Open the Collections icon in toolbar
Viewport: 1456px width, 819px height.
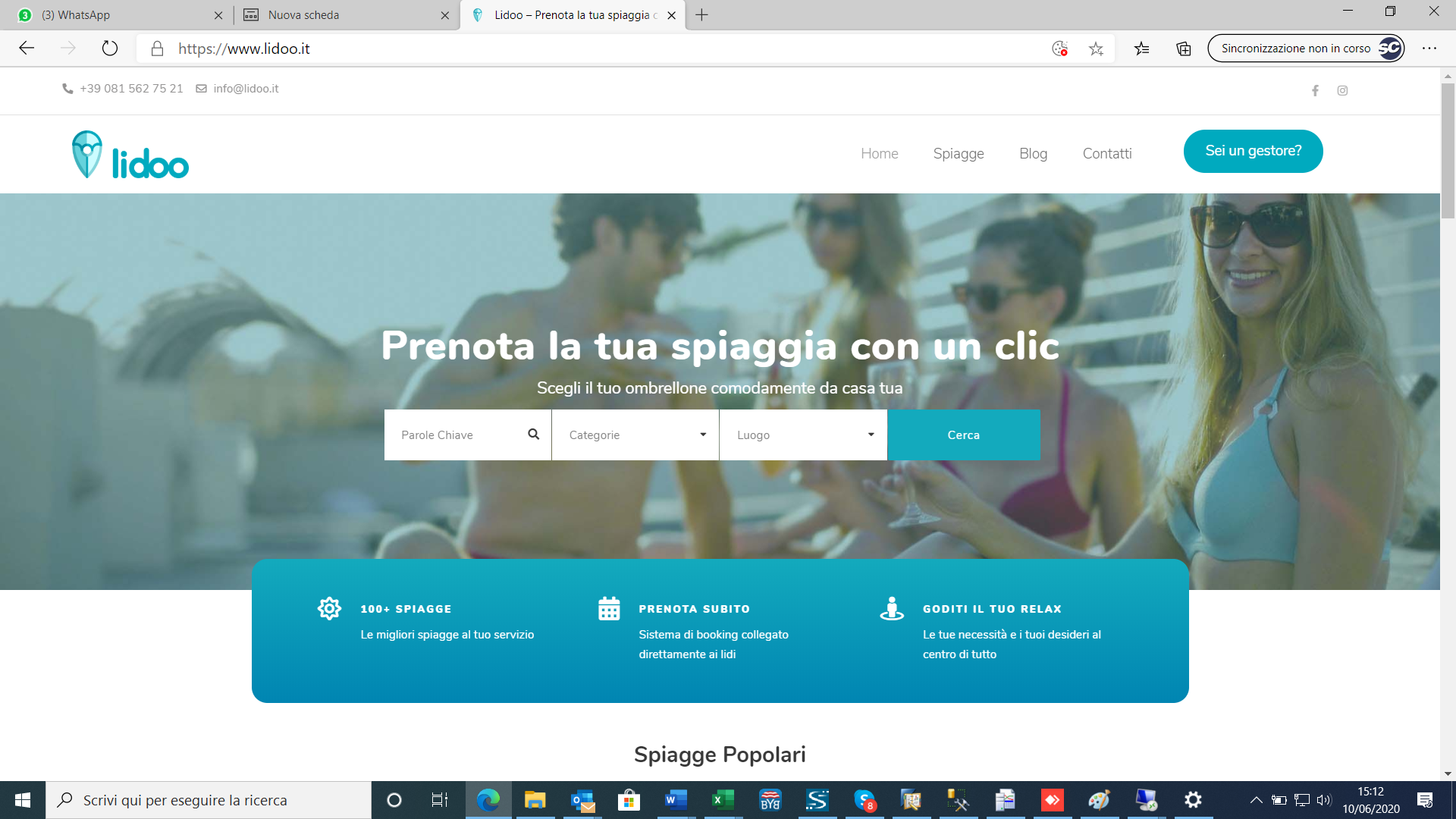[1184, 49]
